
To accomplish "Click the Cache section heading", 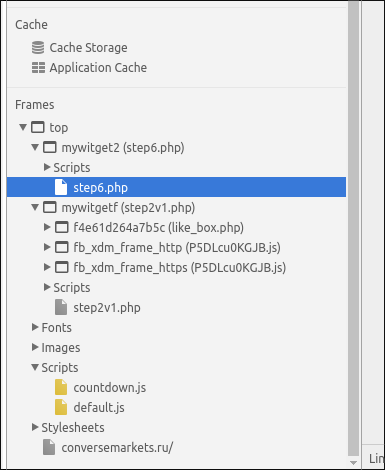I will coord(31,25).
